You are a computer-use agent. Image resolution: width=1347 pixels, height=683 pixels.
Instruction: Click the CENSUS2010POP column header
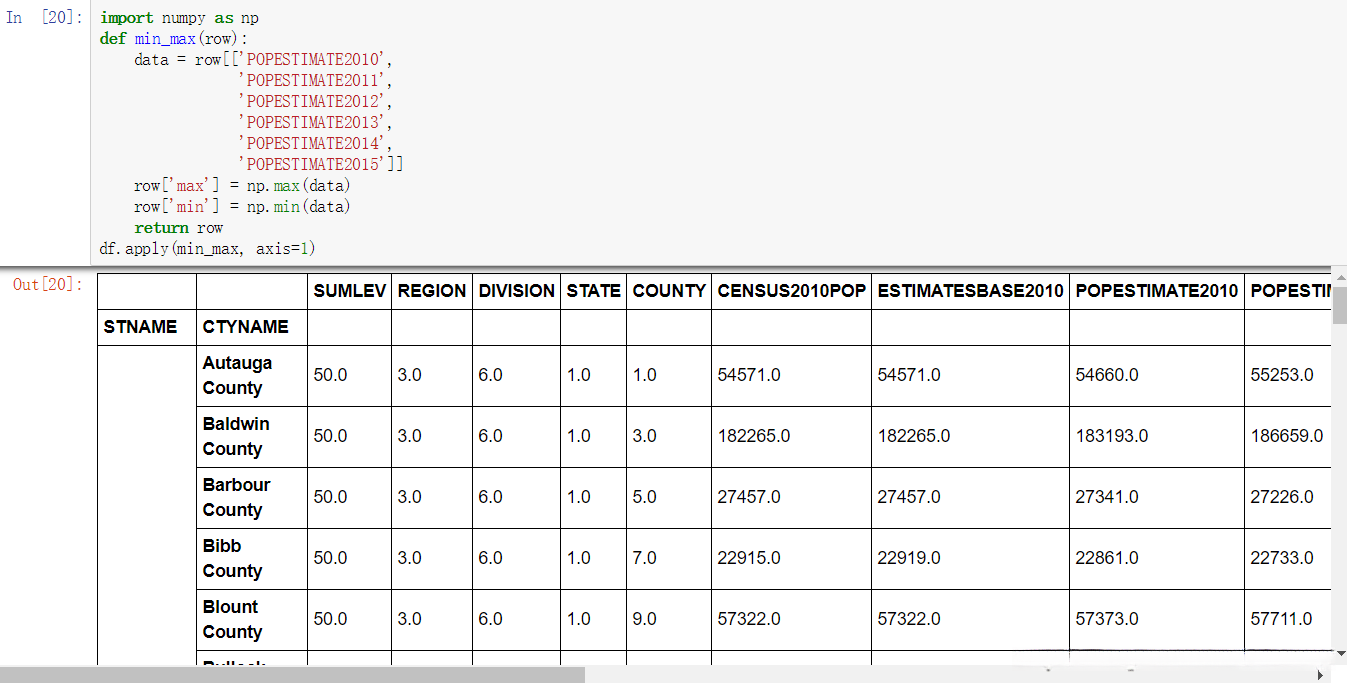791,291
